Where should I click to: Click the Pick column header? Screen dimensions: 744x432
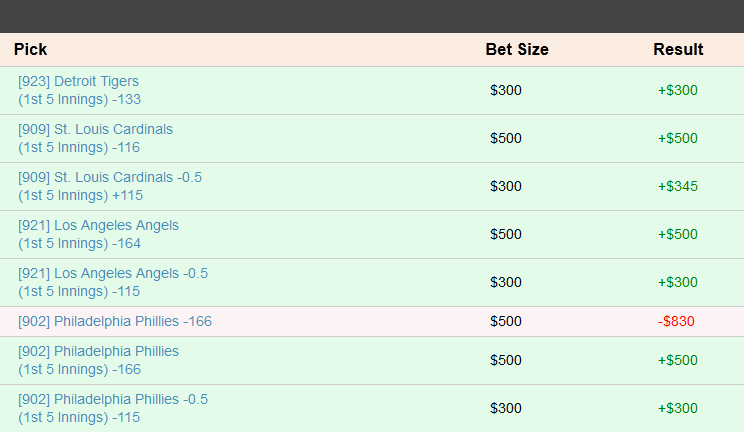30,49
